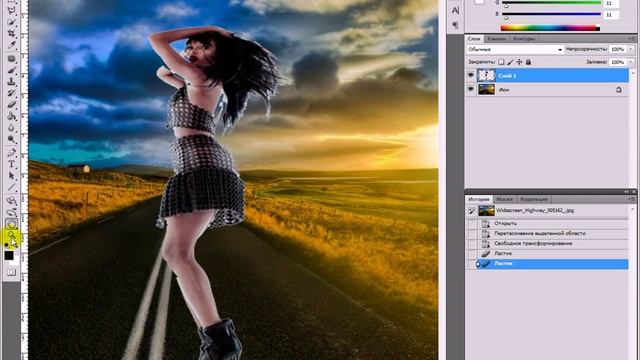Toggle lock transparent pixels
The image size is (640, 360).
(x=501, y=62)
